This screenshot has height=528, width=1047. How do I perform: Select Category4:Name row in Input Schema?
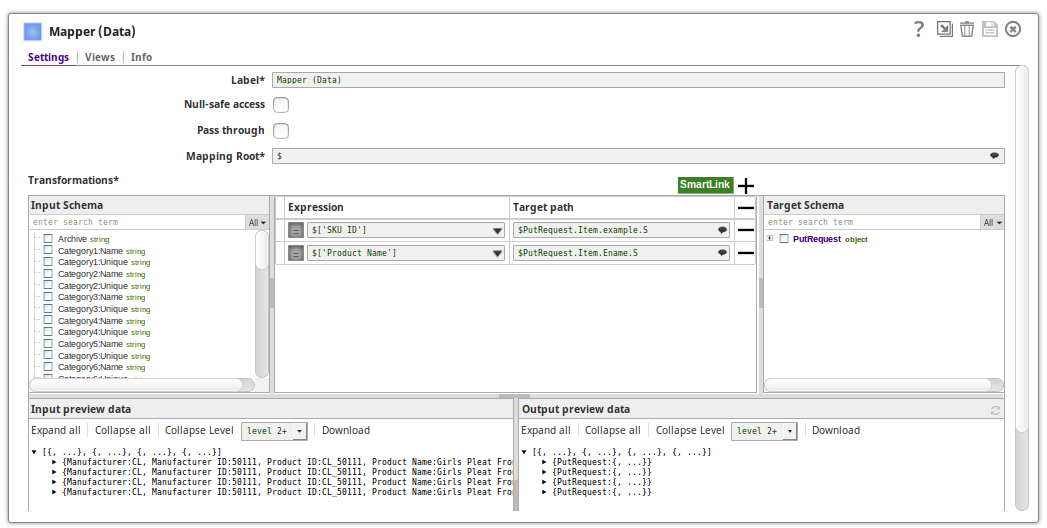click(x=101, y=321)
